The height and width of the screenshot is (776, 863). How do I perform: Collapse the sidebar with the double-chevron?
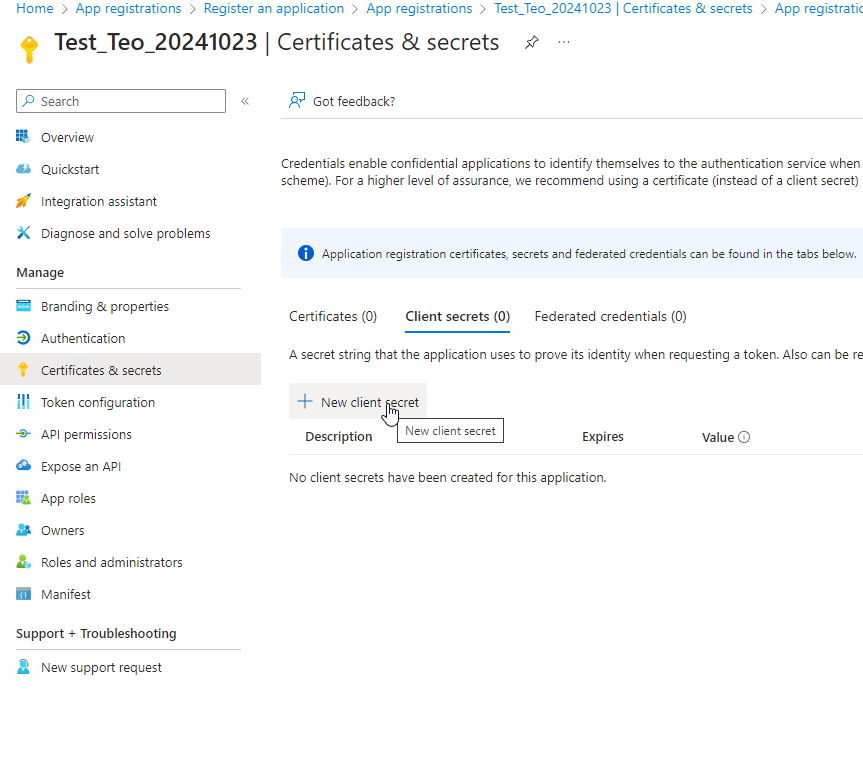[245, 101]
